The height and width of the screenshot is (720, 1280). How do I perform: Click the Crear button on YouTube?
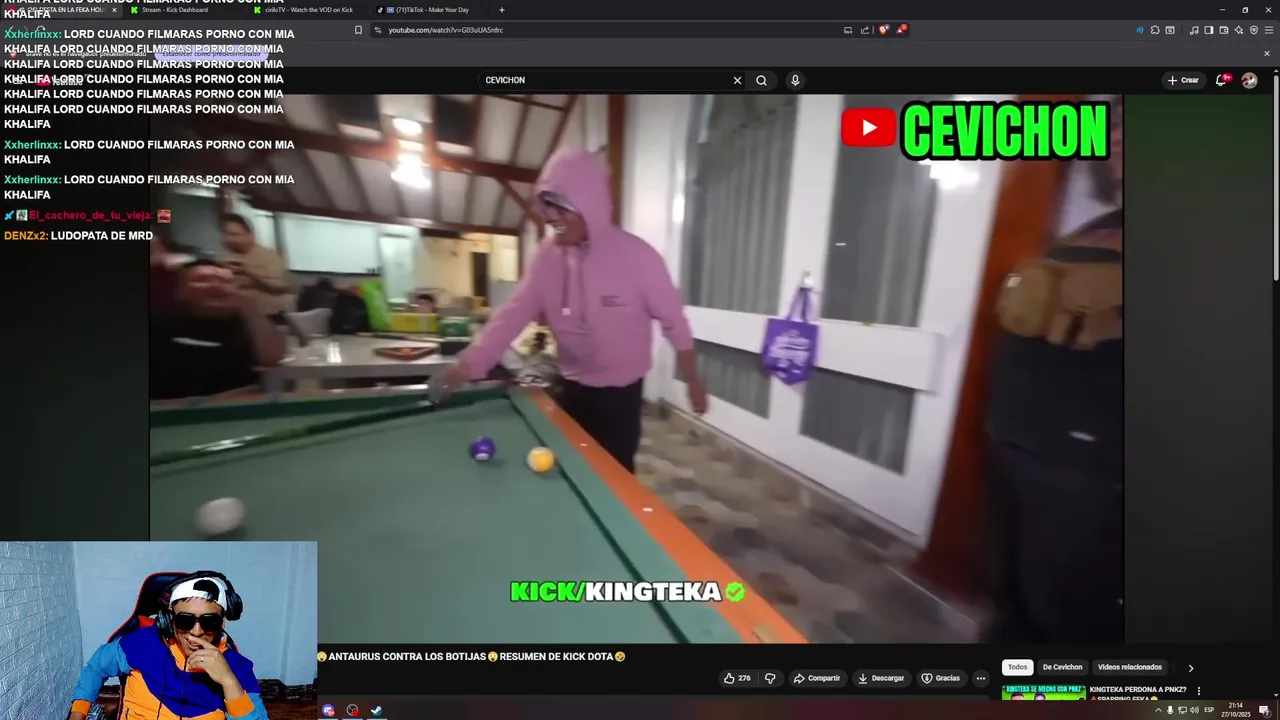click(x=1182, y=80)
